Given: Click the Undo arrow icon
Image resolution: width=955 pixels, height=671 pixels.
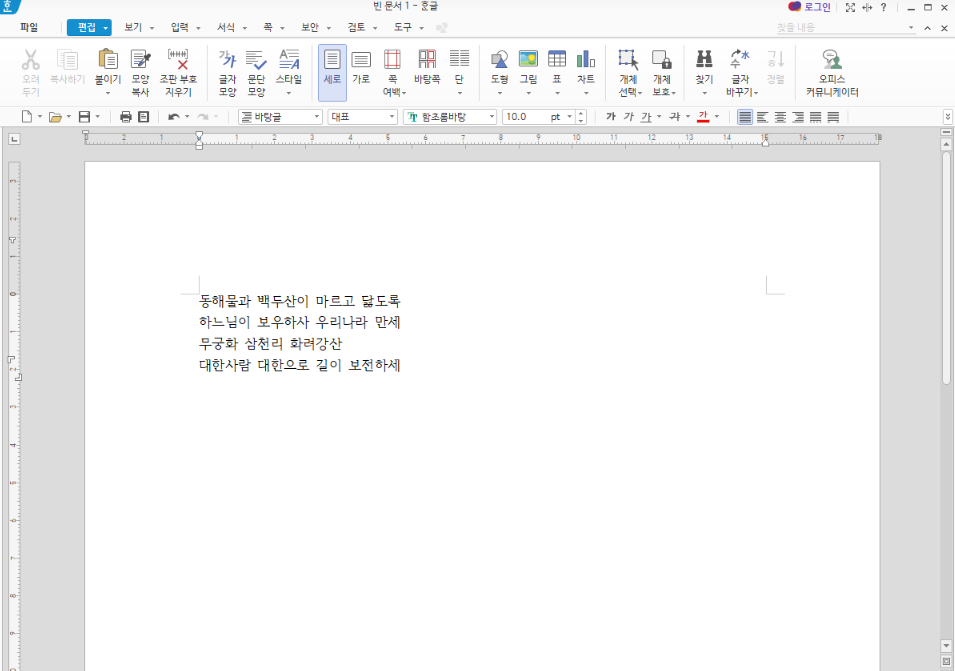Looking at the screenshot, I should pyautogui.click(x=174, y=117).
